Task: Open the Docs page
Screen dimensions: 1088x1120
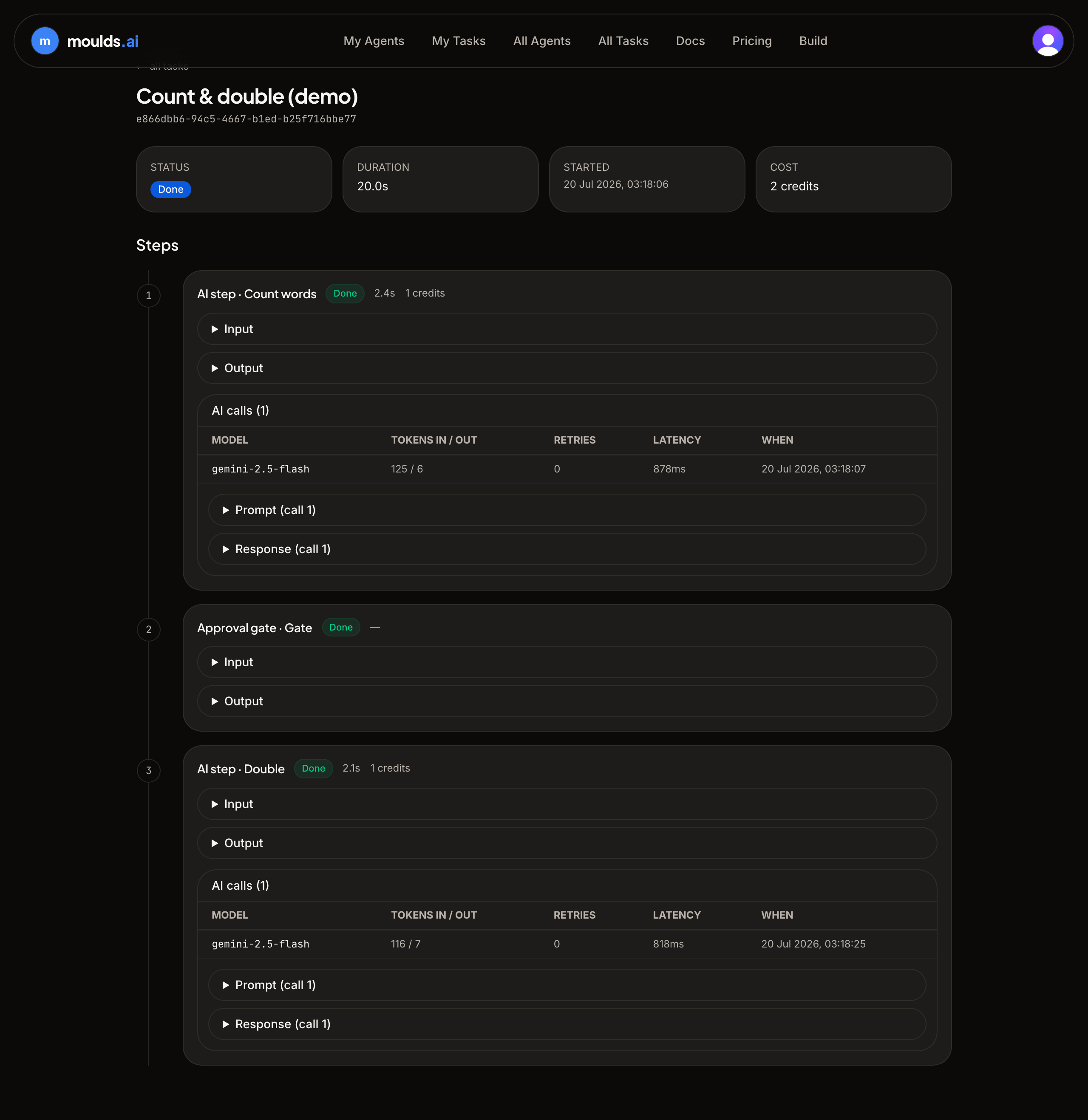Action: pos(690,41)
